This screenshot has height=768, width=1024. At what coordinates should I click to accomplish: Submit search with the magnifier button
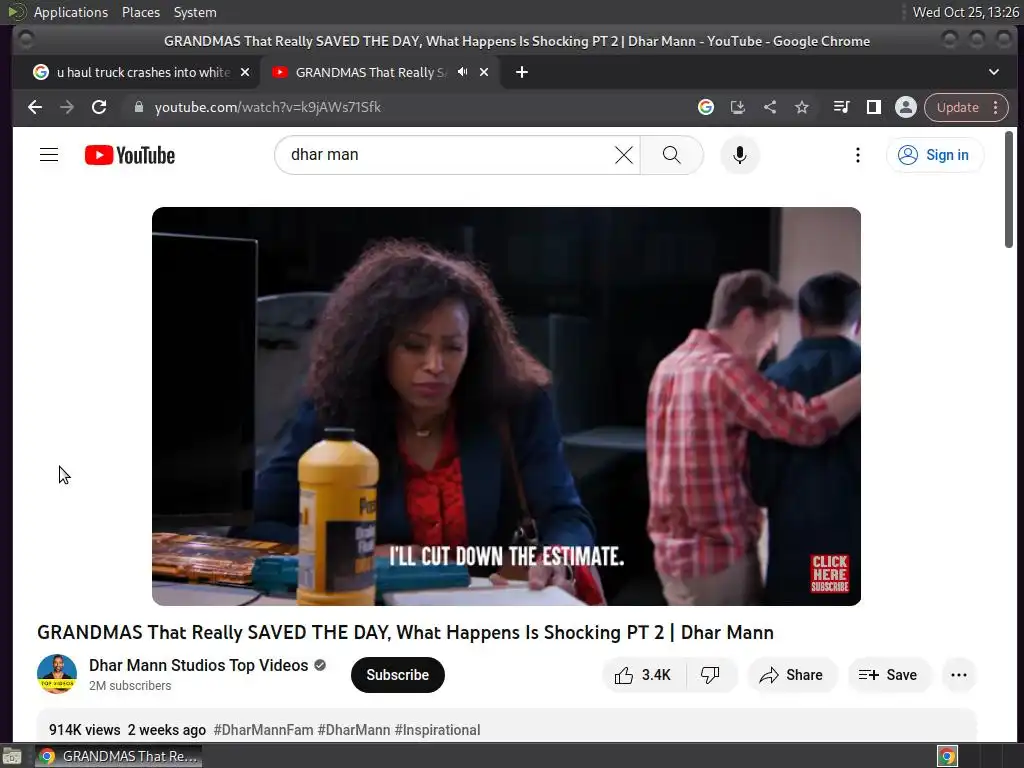coord(671,155)
